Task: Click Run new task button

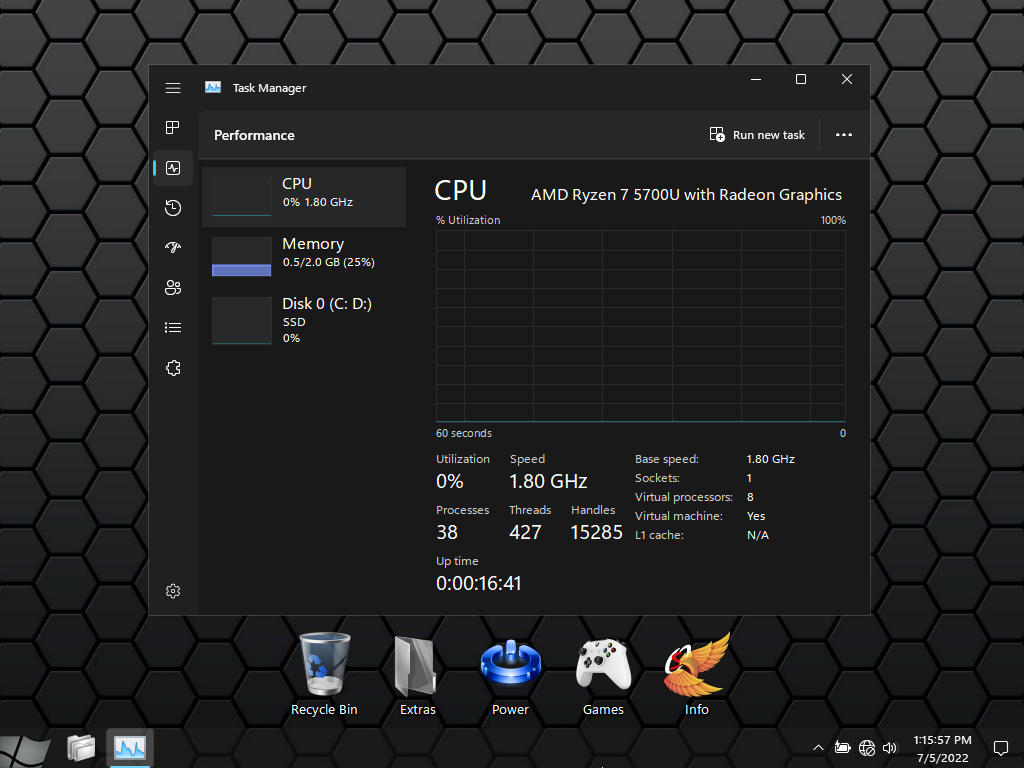Action: click(x=757, y=135)
